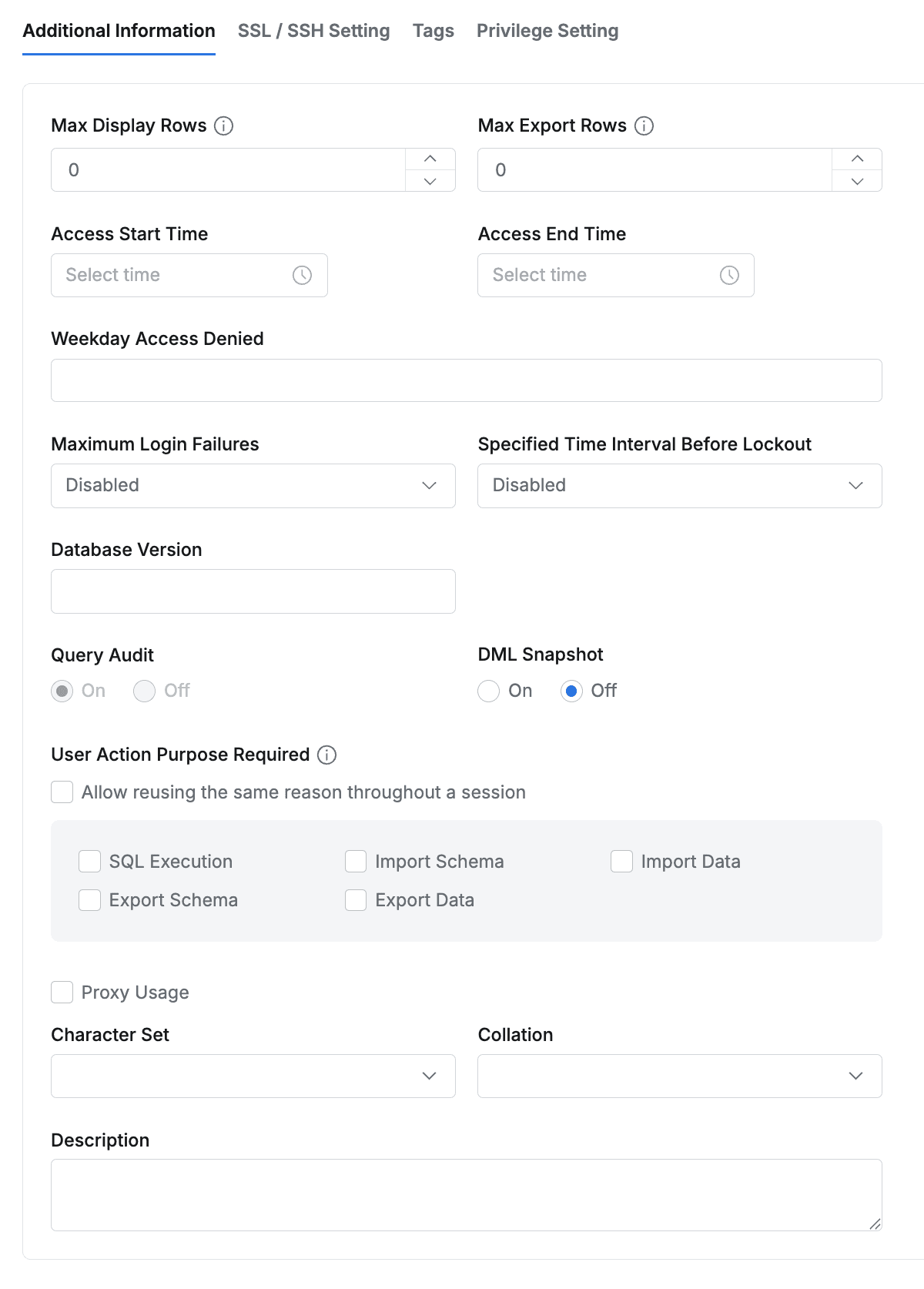Click the up stepper for Max Display Rows
The image size is (924, 1289).
coord(430,159)
